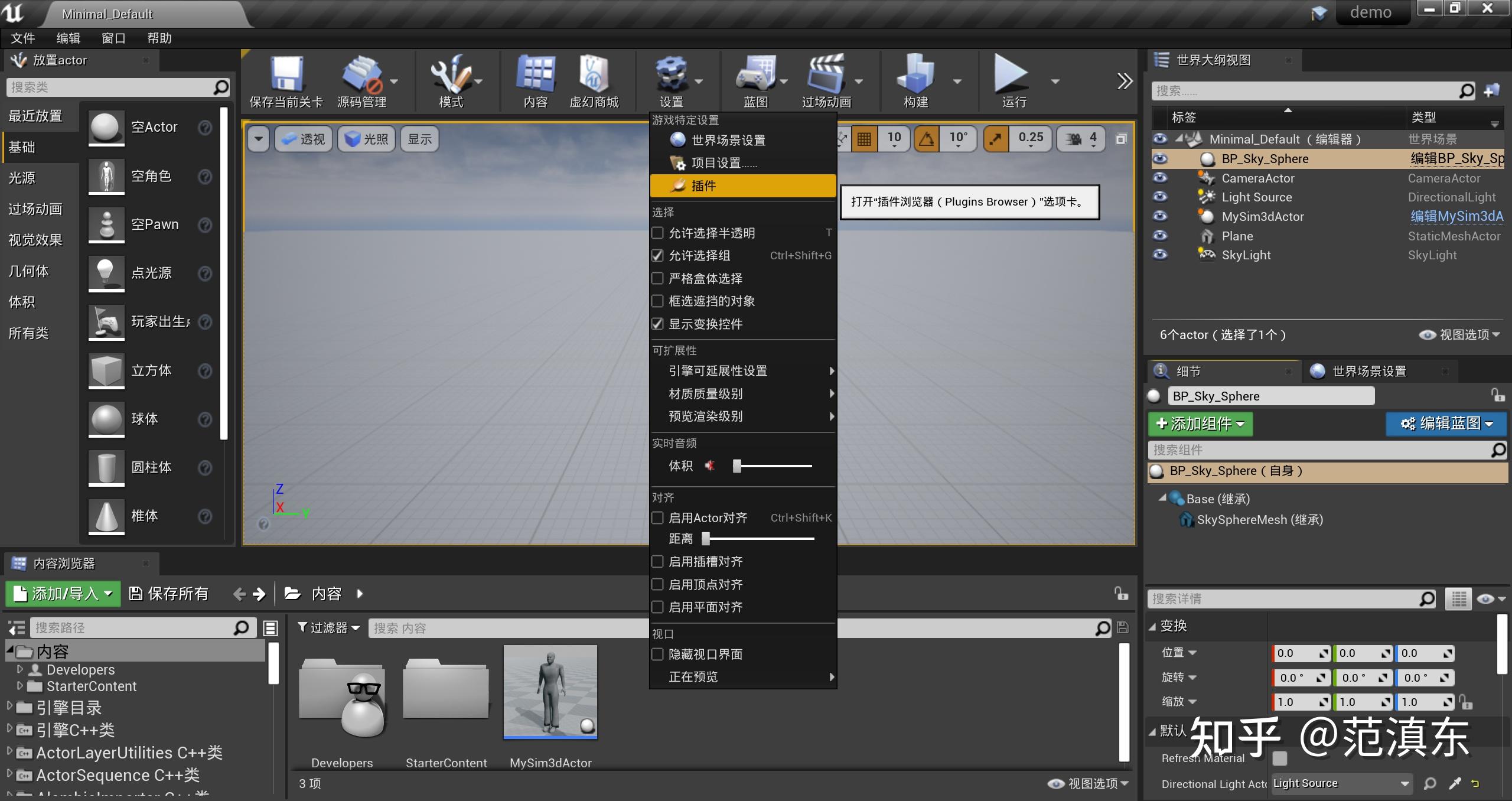This screenshot has width=1512, height=801.
Task: Toggle visibility of SkyLight in world outliner
Action: tap(1160, 255)
